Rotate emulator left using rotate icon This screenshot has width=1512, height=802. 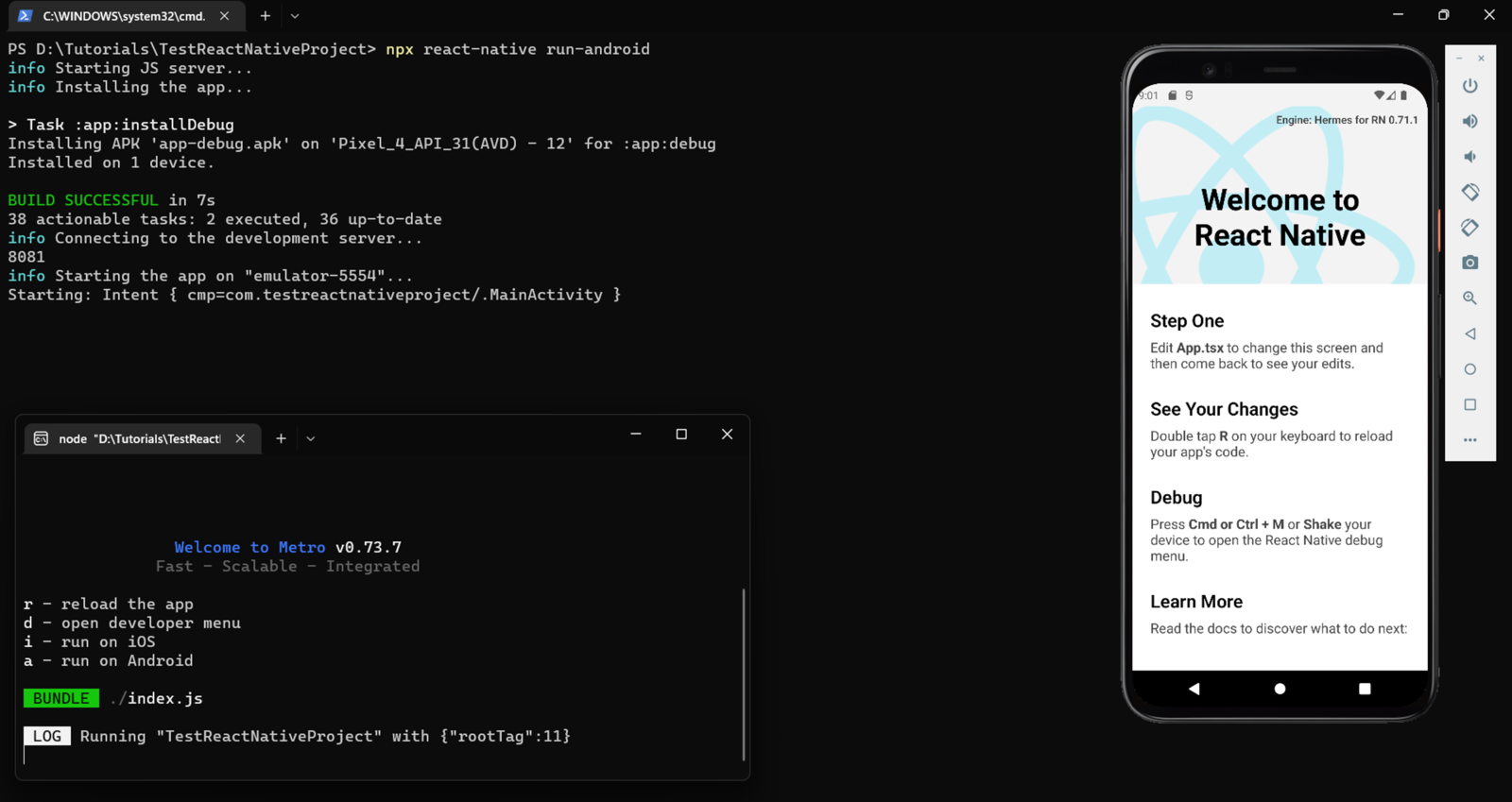(x=1469, y=192)
